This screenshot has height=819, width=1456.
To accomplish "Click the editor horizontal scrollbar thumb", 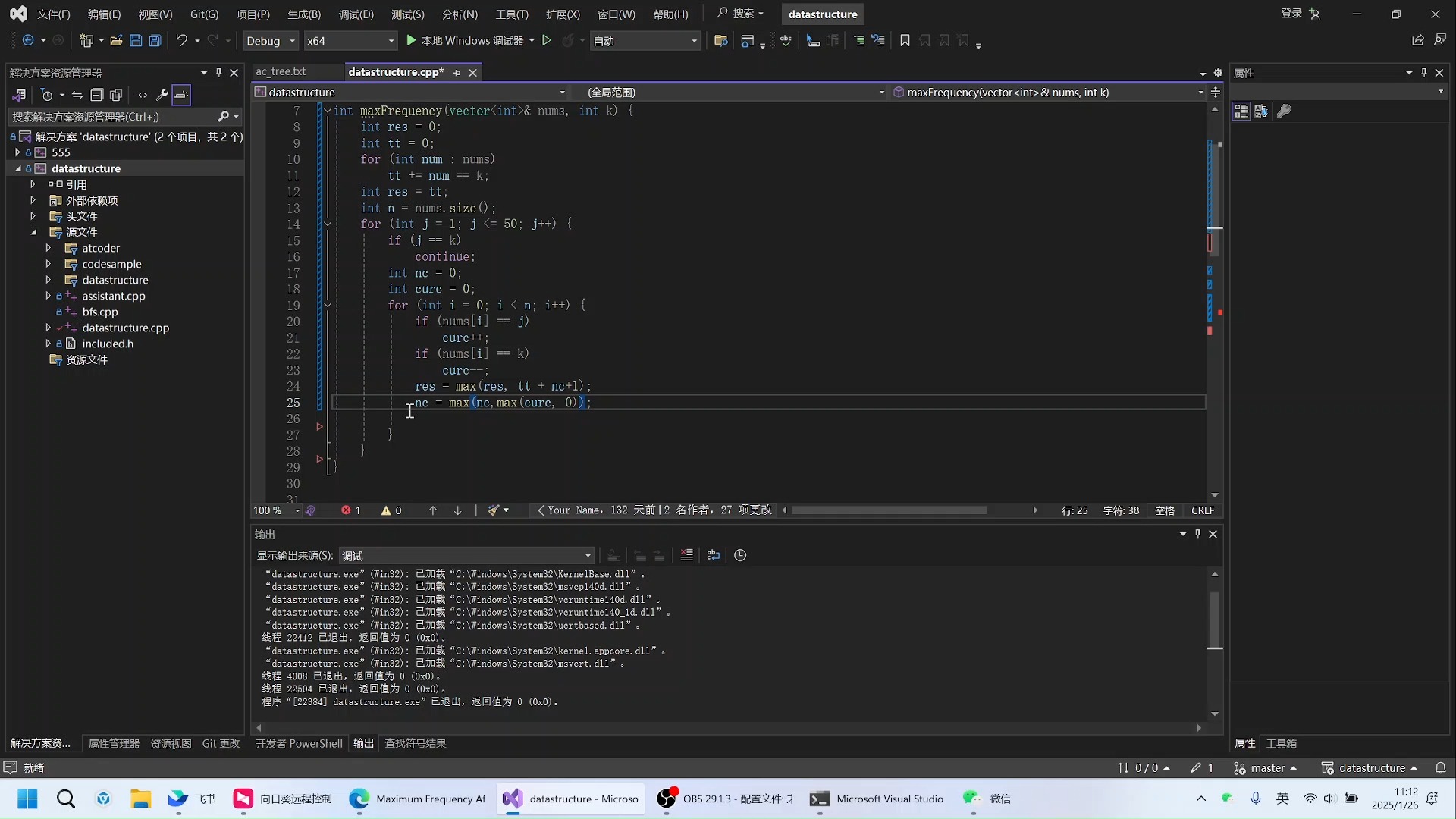I will click(x=889, y=510).
